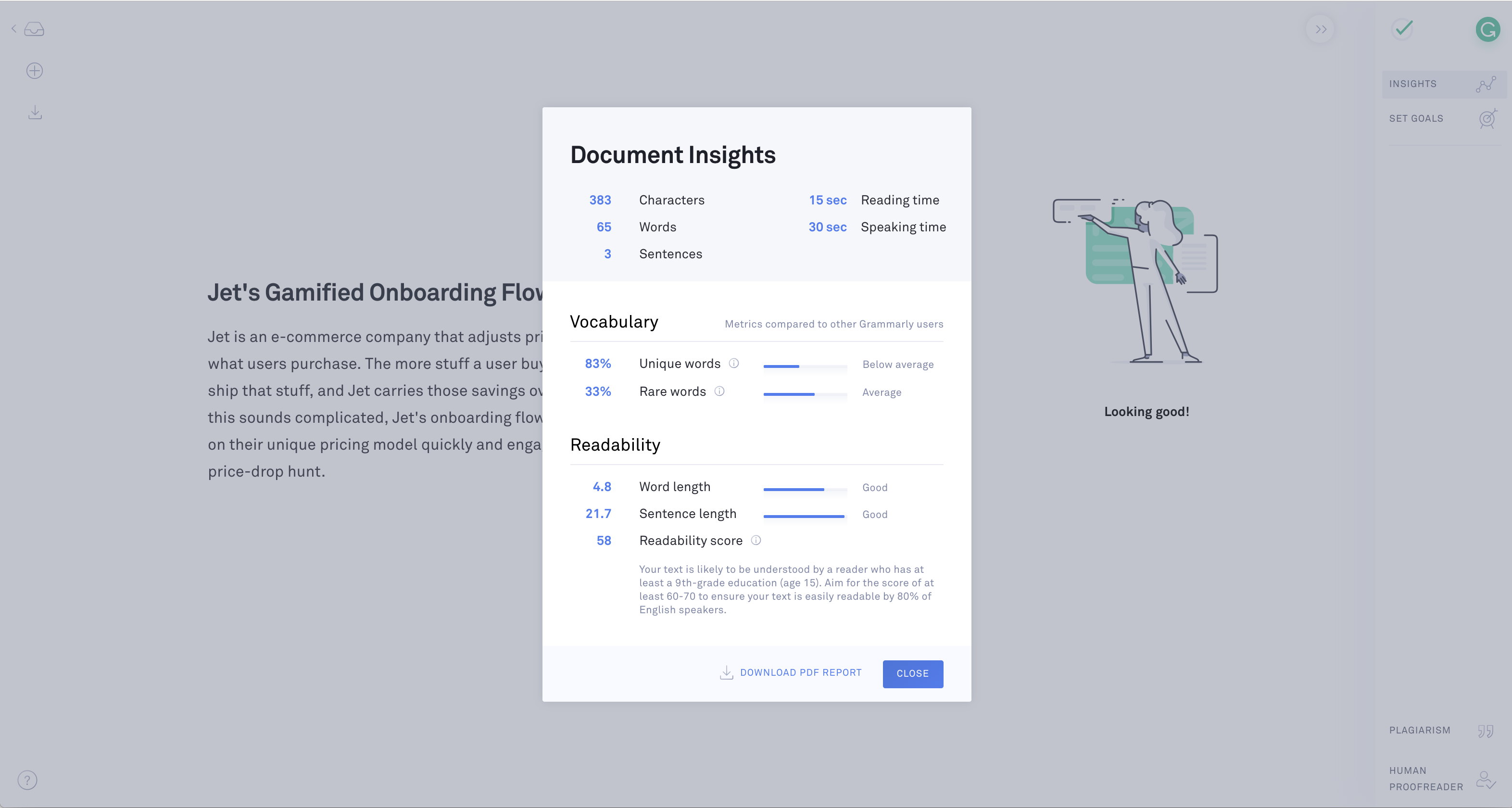Show info about Rare words metric
Image resolution: width=1512 pixels, height=808 pixels.
[719, 391]
